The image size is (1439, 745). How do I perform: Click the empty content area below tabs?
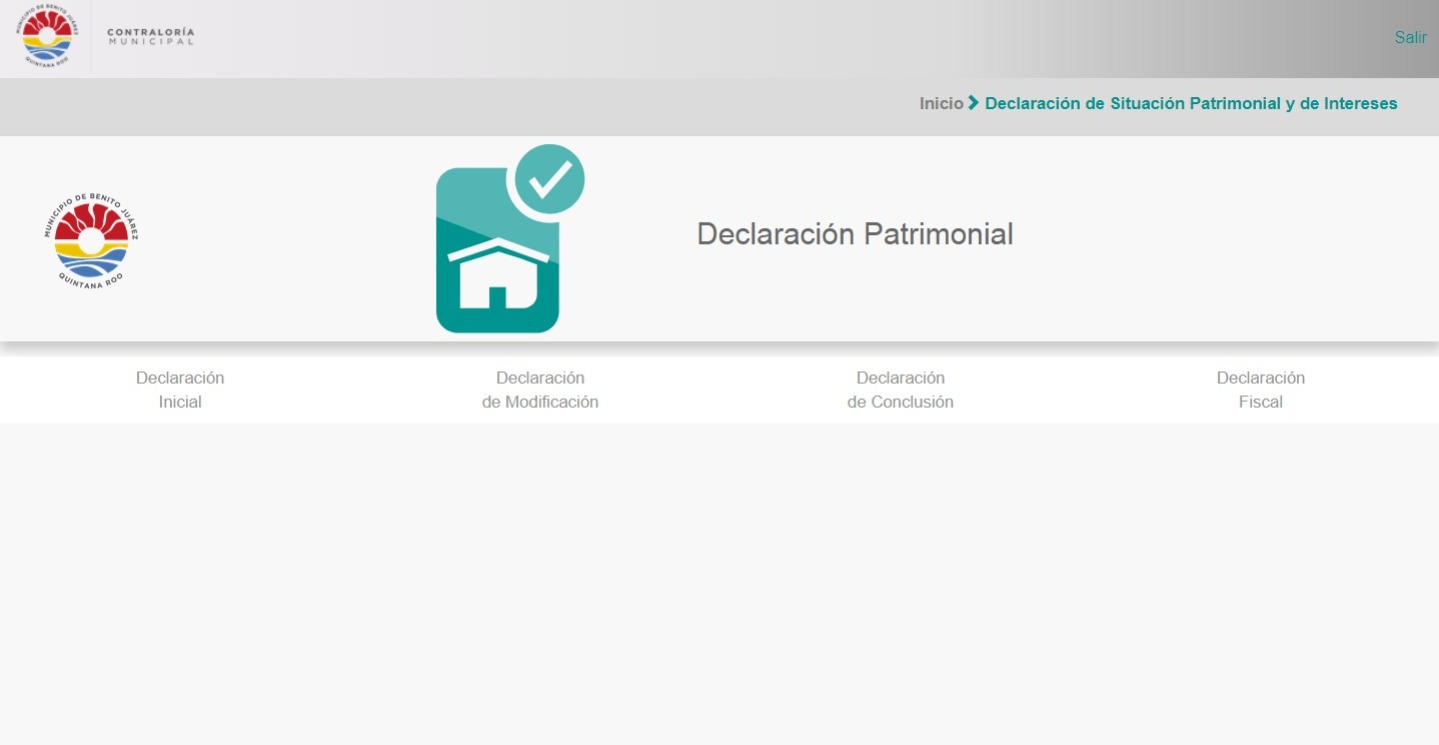720,580
